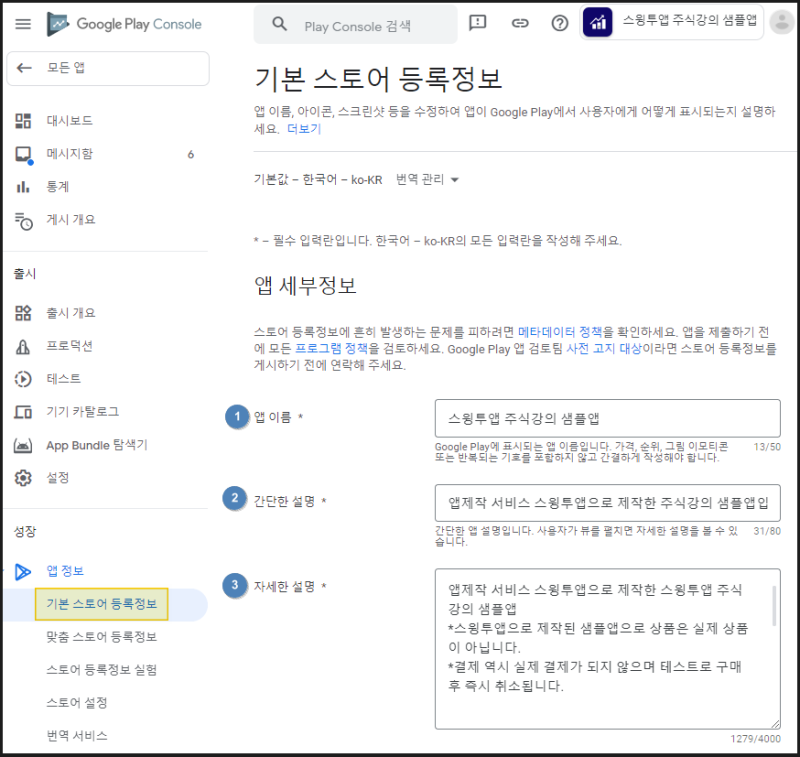Click the App Bundle 탐색기 icon
The height and width of the screenshot is (757, 800).
(x=23, y=446)
